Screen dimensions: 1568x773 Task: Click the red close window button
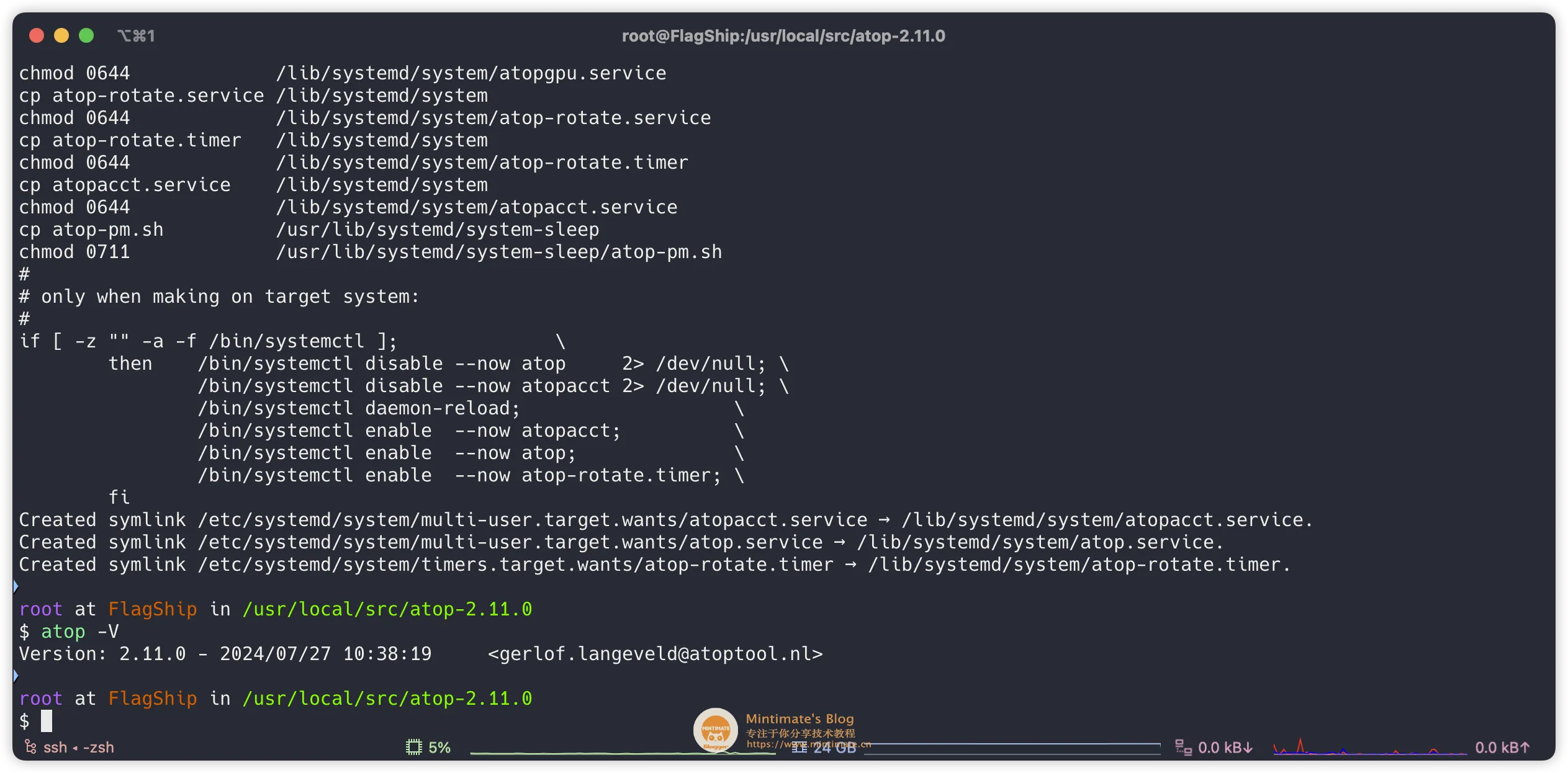coord(37,36)
